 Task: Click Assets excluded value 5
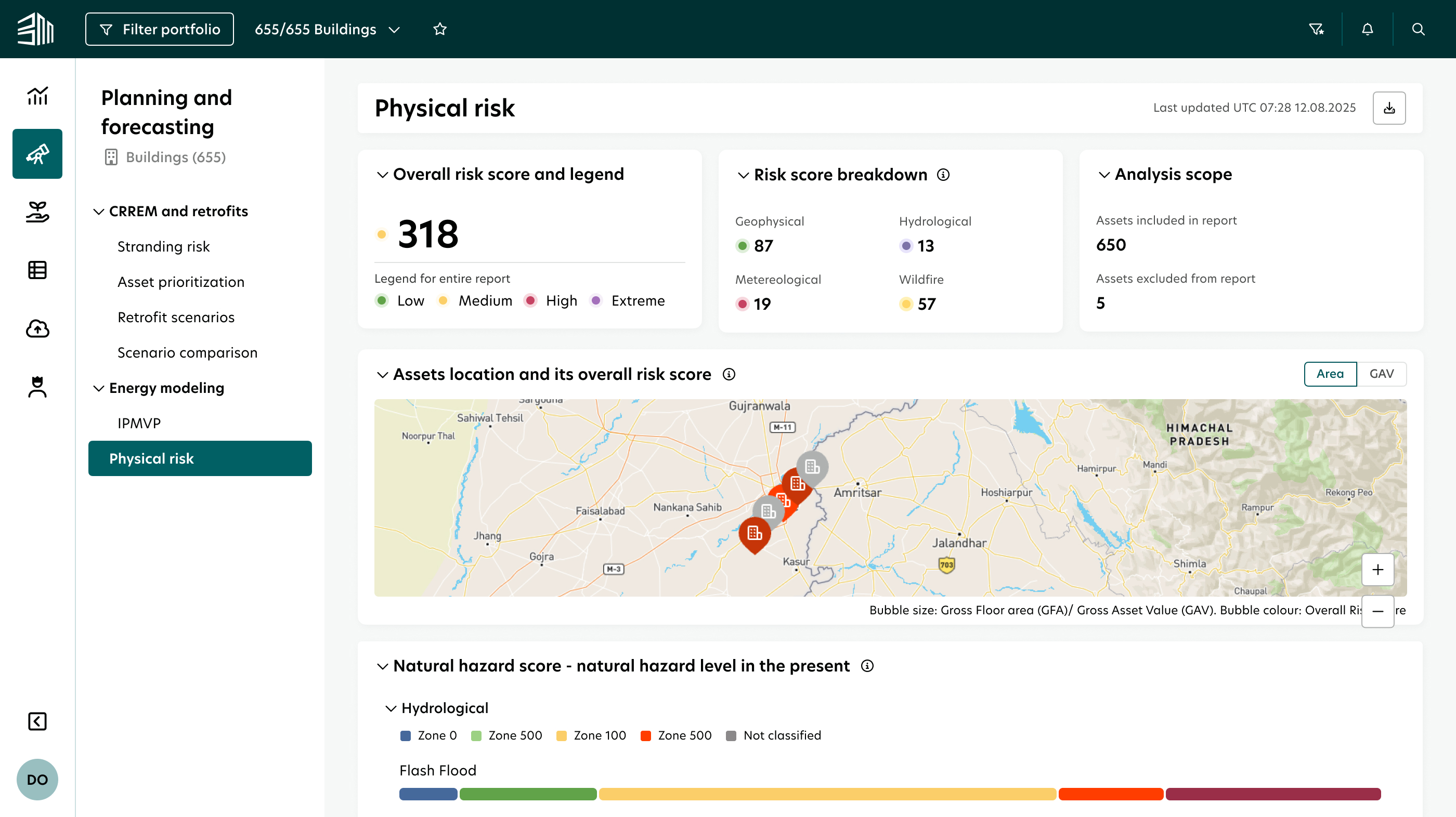(1100, 303)
